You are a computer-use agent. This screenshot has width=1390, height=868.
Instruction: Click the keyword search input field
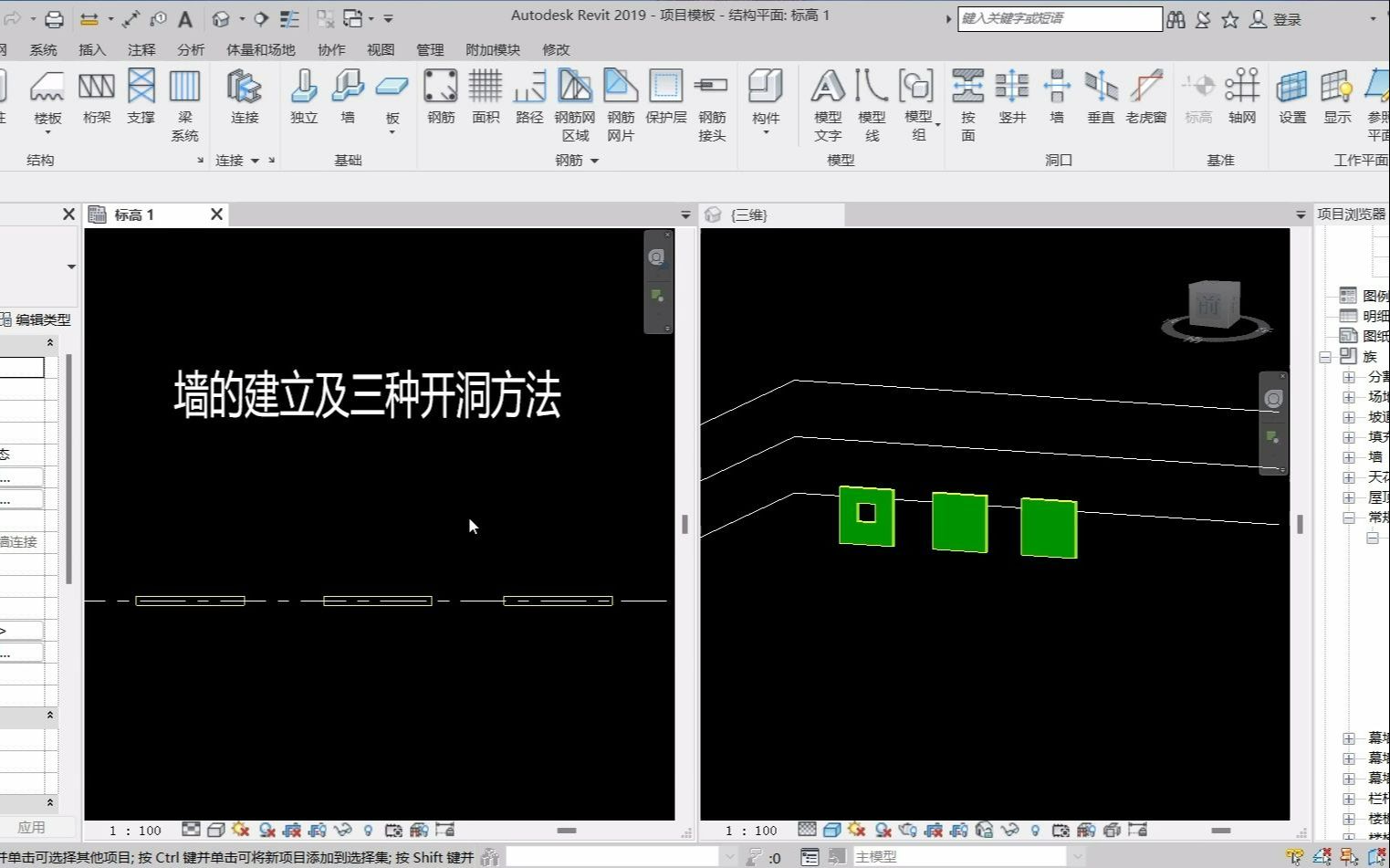tap(1059, 18)
